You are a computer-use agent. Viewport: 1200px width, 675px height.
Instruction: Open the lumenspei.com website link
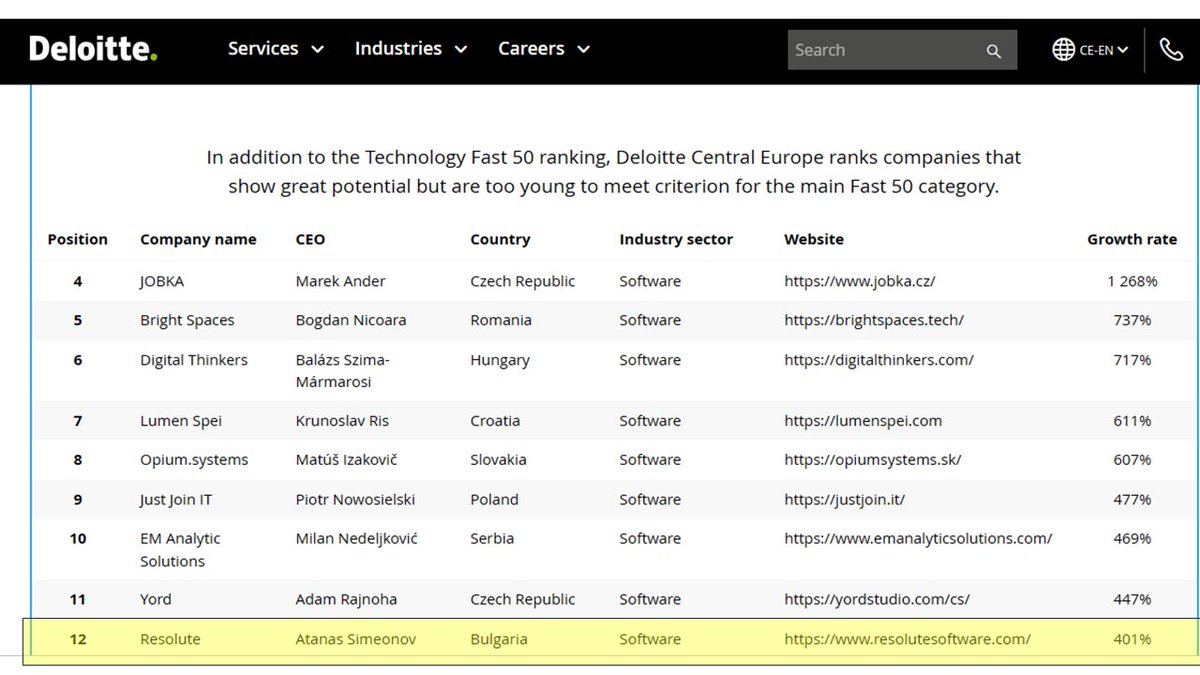(863, 421)
